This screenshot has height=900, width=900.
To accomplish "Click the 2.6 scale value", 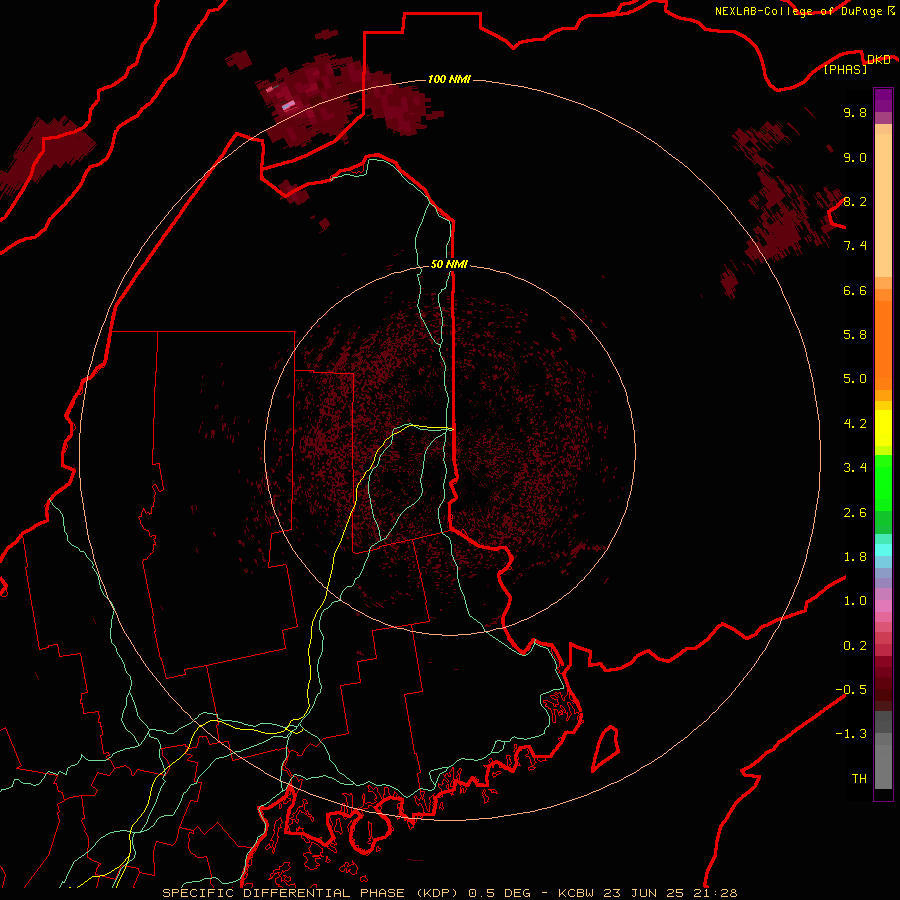I will pos(855,513).
